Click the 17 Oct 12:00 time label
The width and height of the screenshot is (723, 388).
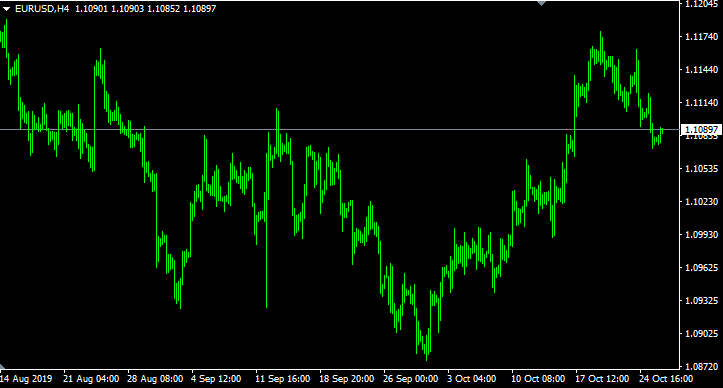[602, 379]
